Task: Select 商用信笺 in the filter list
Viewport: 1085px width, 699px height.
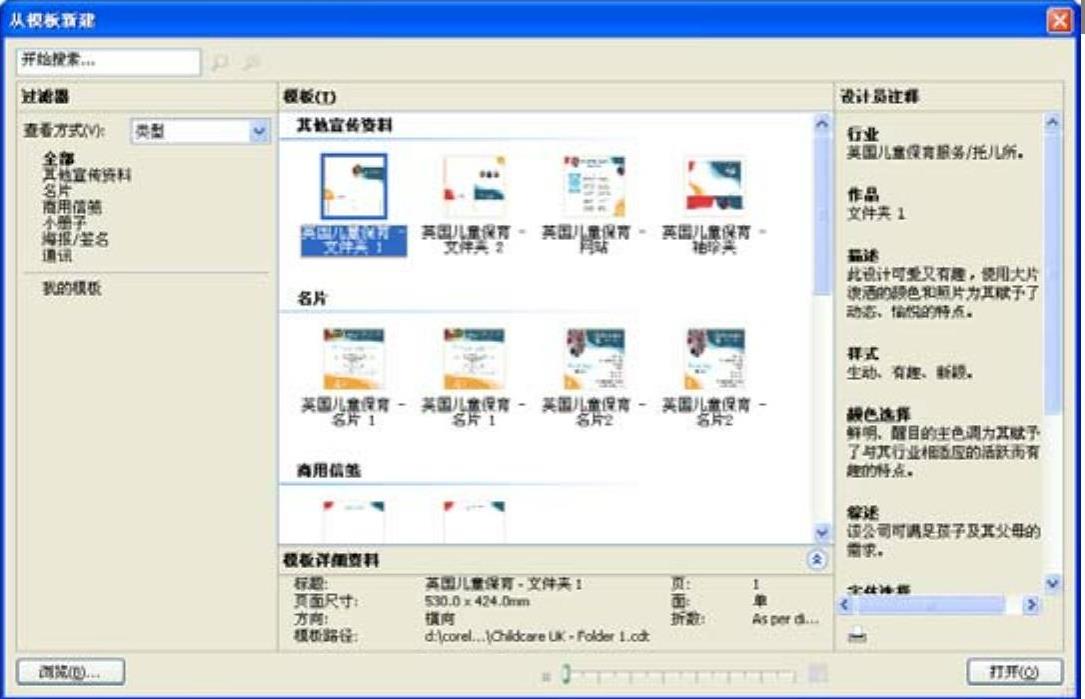Action: (72, 207)
